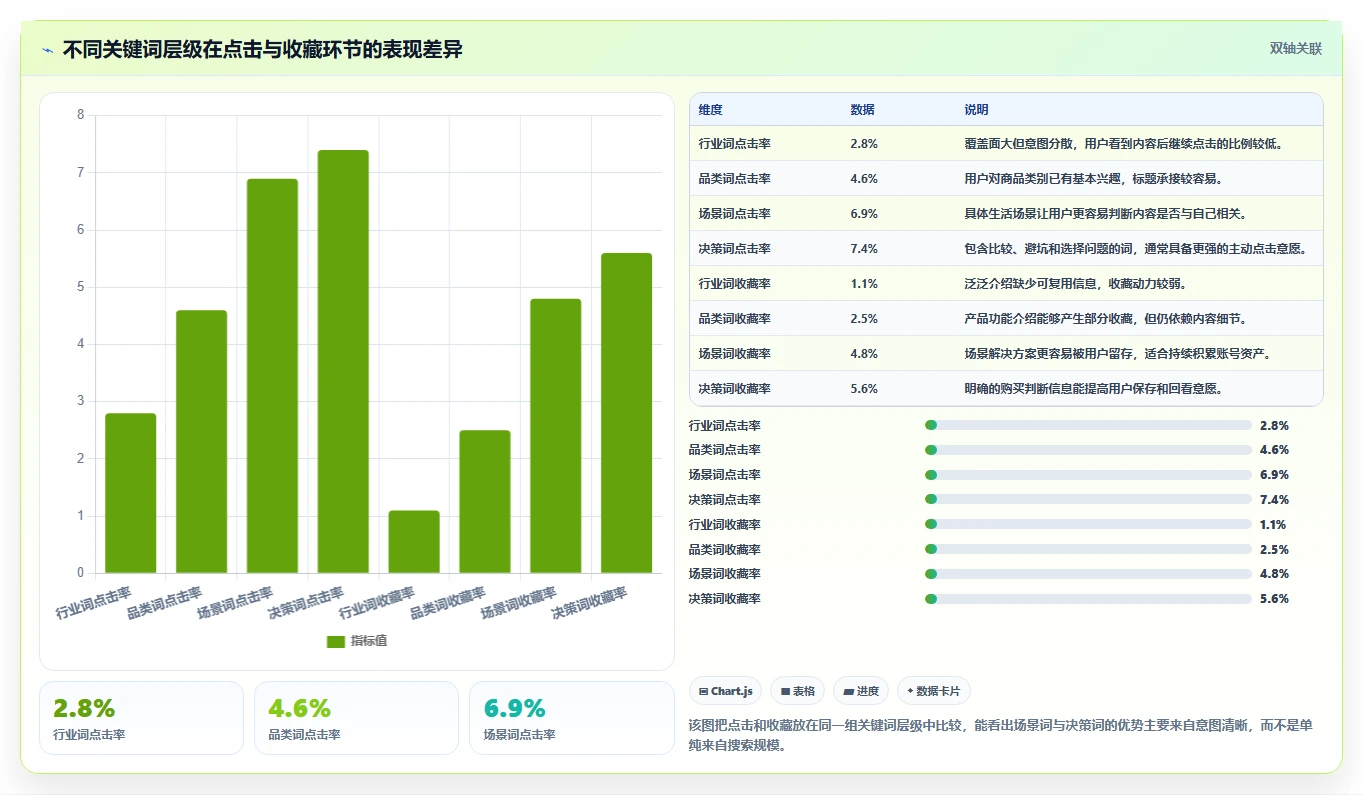Click the 行业词收藏率 progress bar
1363x795 pixels.
click(x=1088, y=524)
